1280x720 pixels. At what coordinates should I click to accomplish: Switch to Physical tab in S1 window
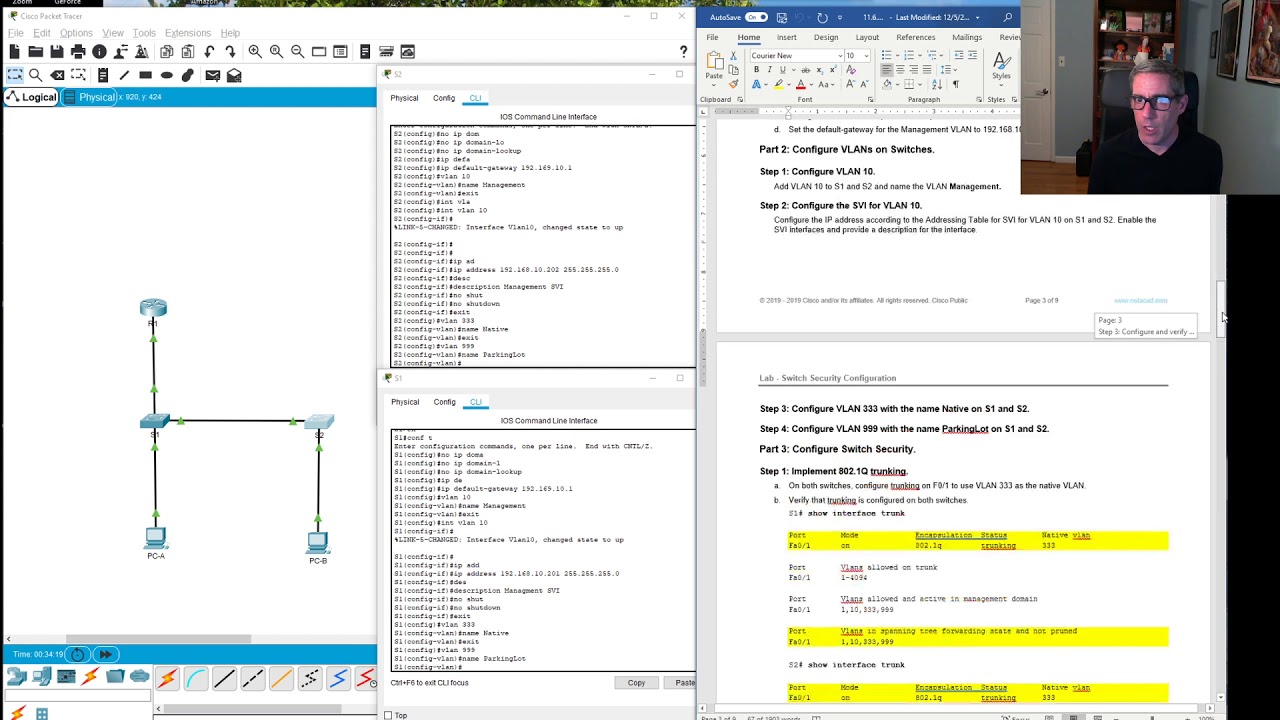[405, 402]
